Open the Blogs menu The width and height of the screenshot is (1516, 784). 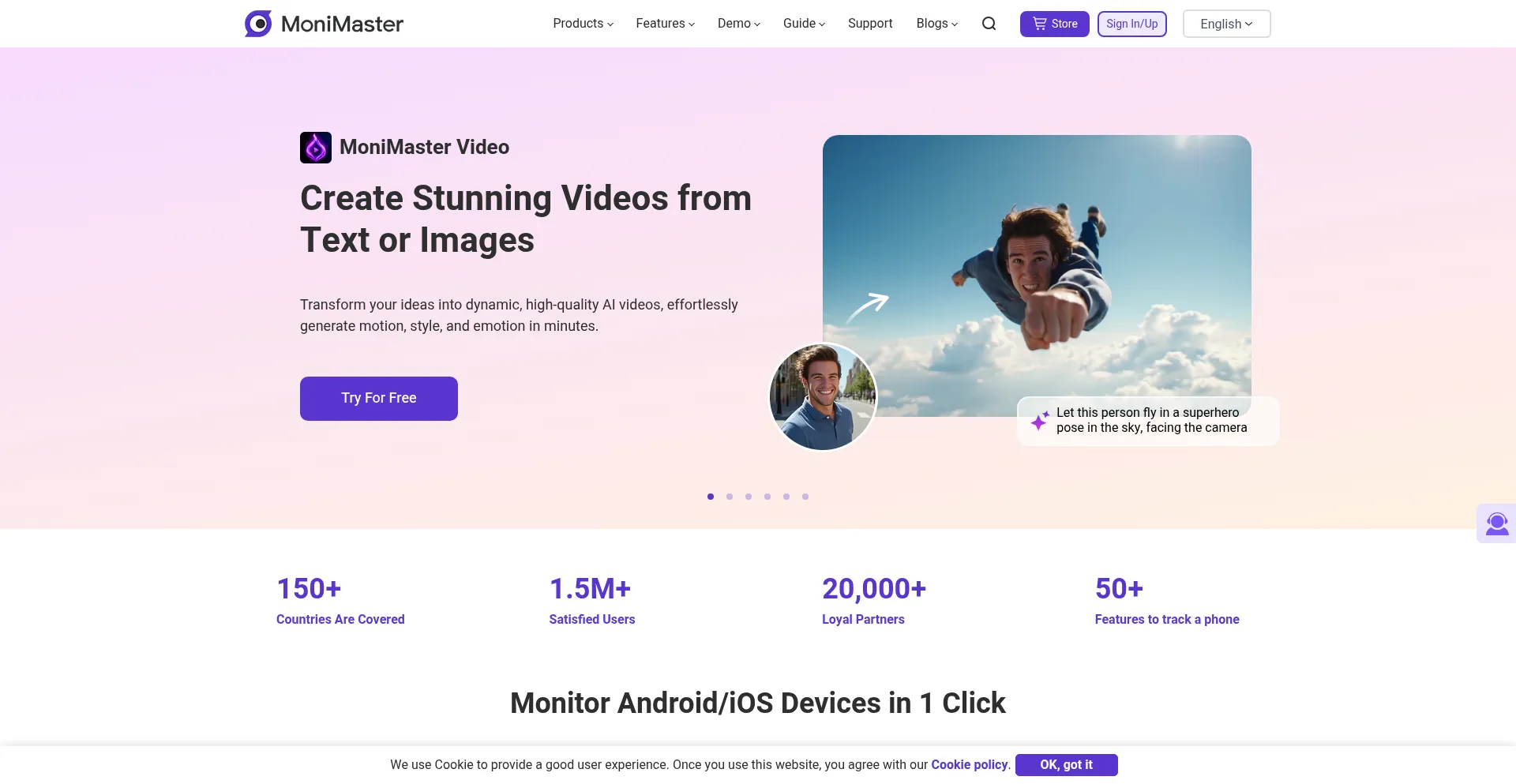click(x=936, y=24)
